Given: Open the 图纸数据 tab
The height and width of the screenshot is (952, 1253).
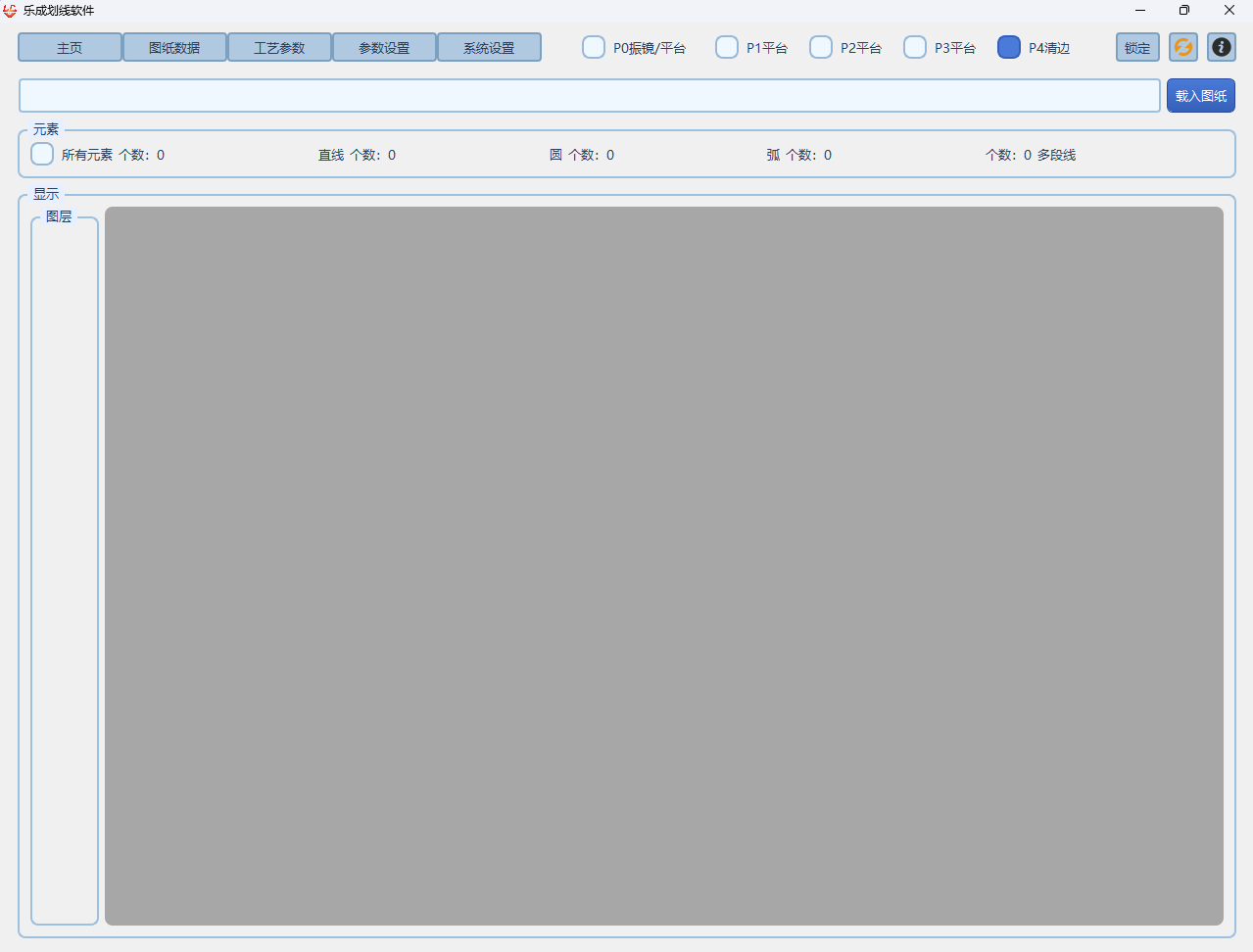Looking at the screenshot, I should [x=174, y=47].
